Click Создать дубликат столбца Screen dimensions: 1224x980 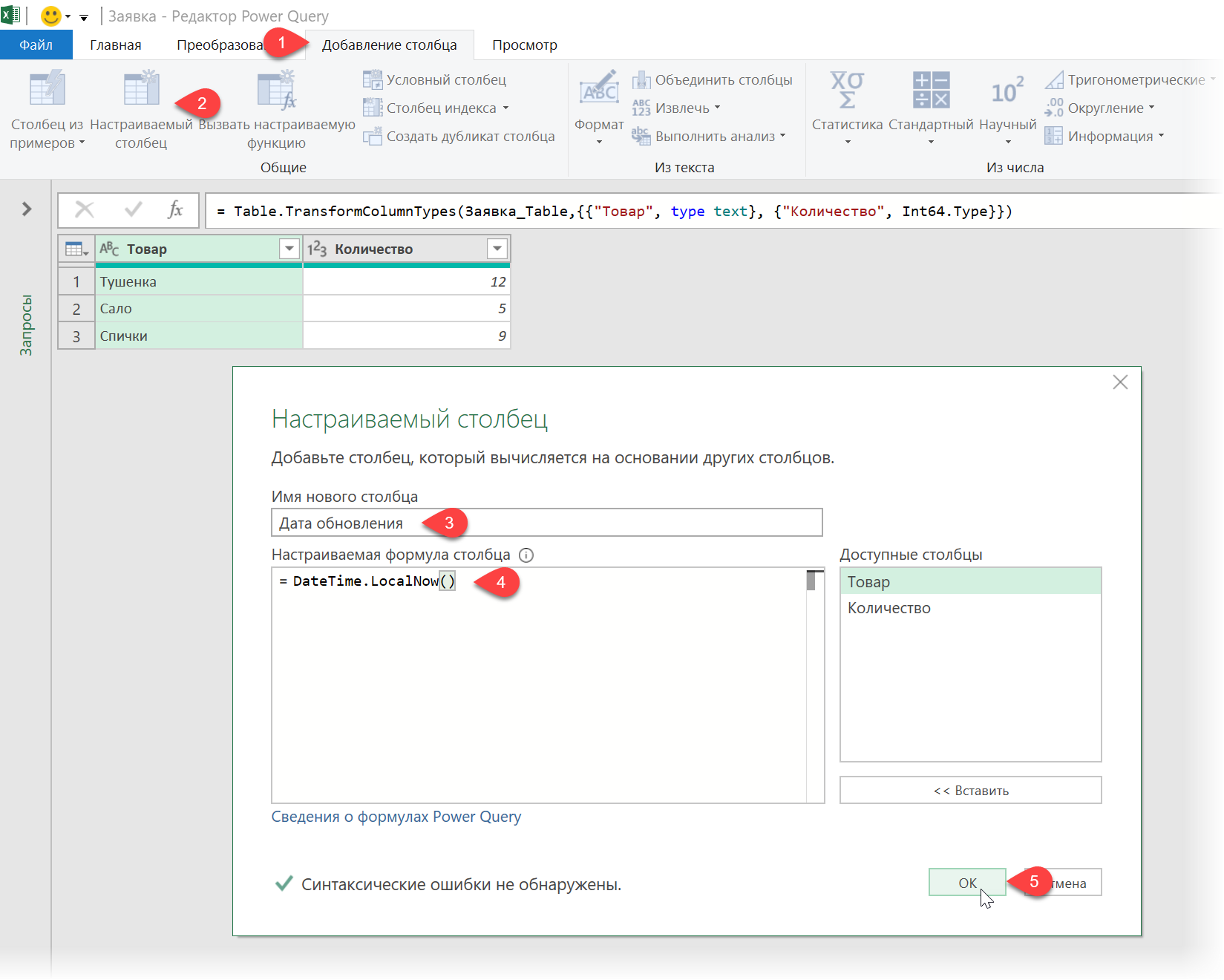(x=459, y=136)
